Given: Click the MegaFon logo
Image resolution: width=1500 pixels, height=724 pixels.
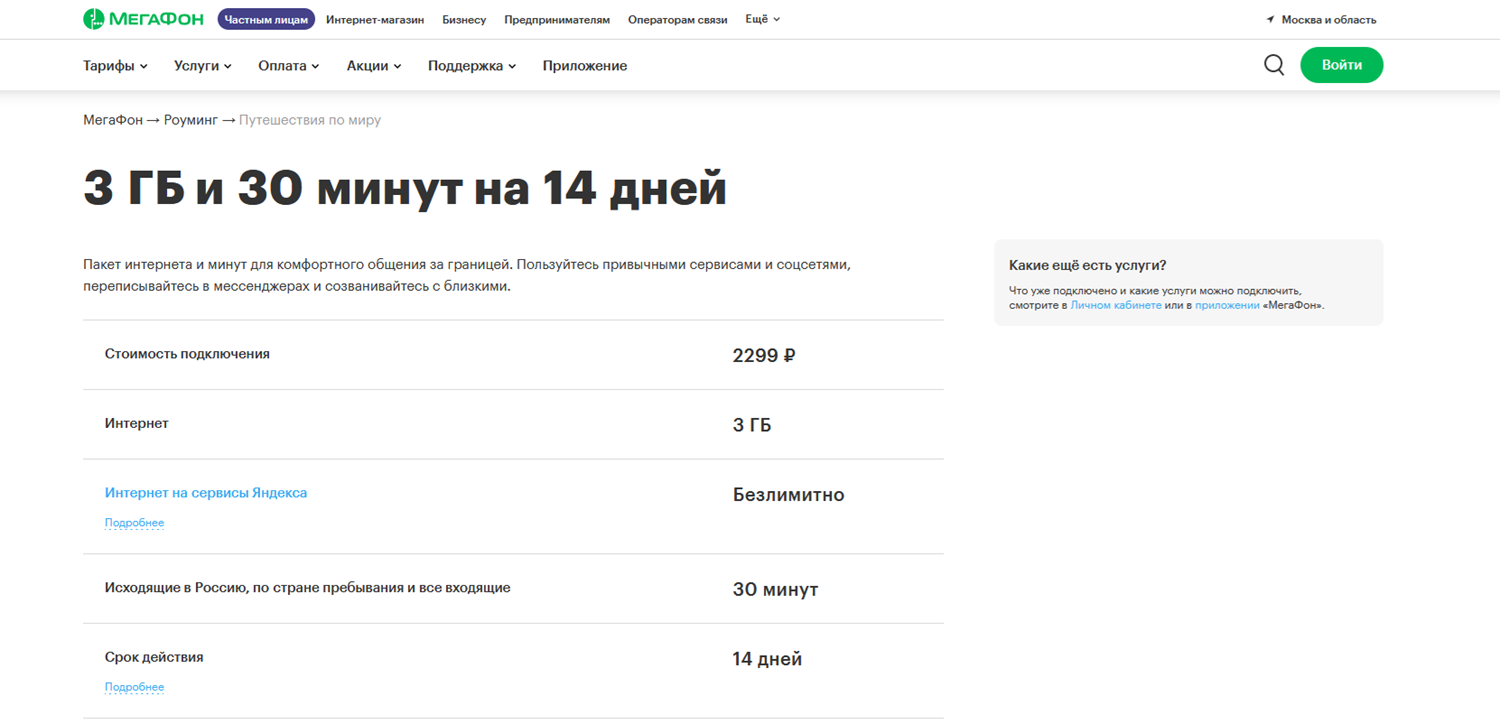Looking at the screenshot, I should point(143,19).
